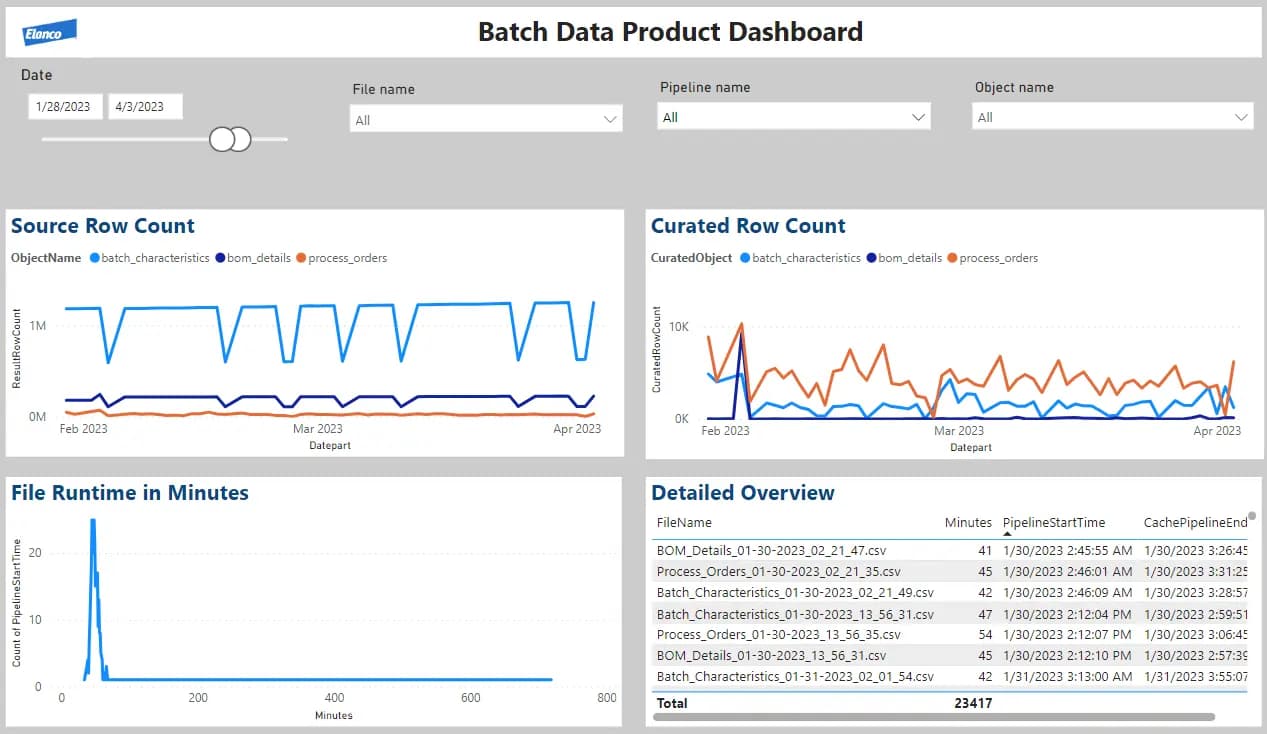This screenshot has height=734, width=1267.
Task: Sort table by Minutes column header
Action: click(967, 522)
